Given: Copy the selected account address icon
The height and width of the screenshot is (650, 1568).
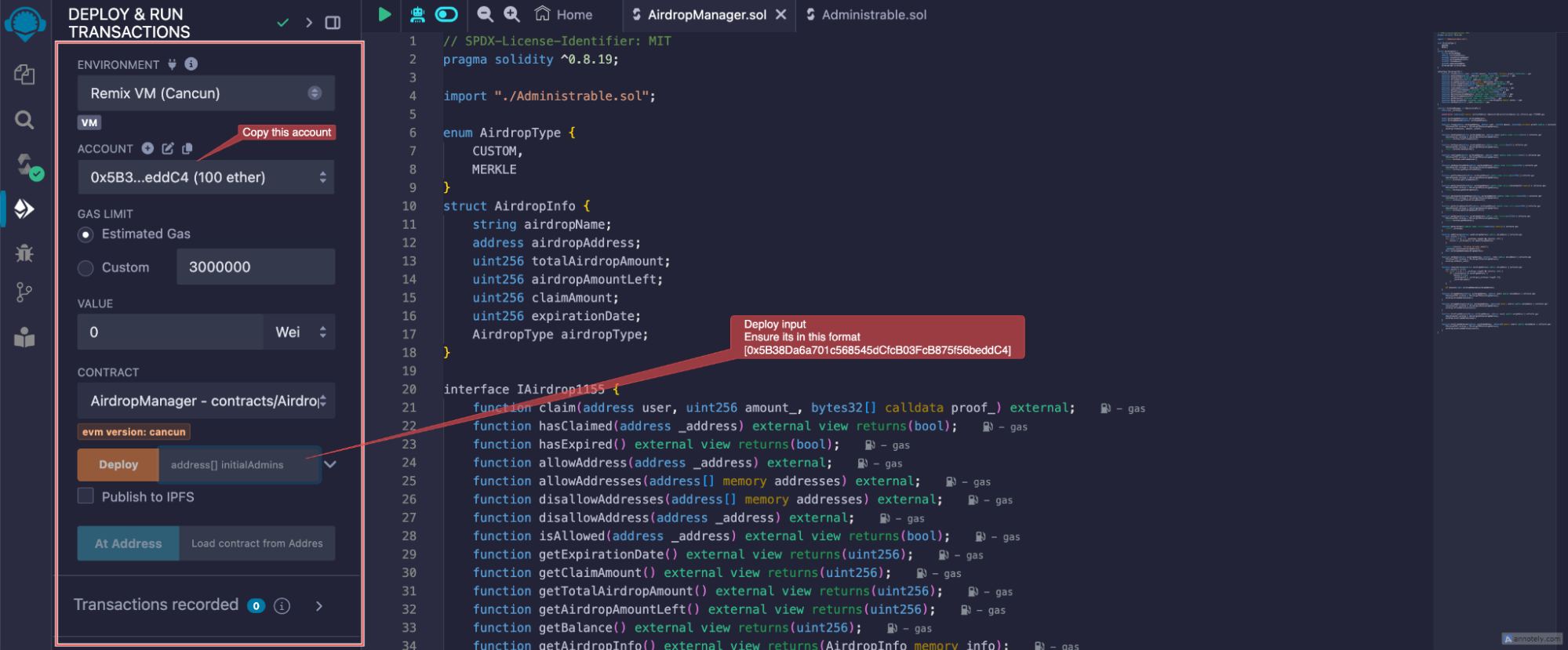Looking at the screenshot, I should point(187,148).
